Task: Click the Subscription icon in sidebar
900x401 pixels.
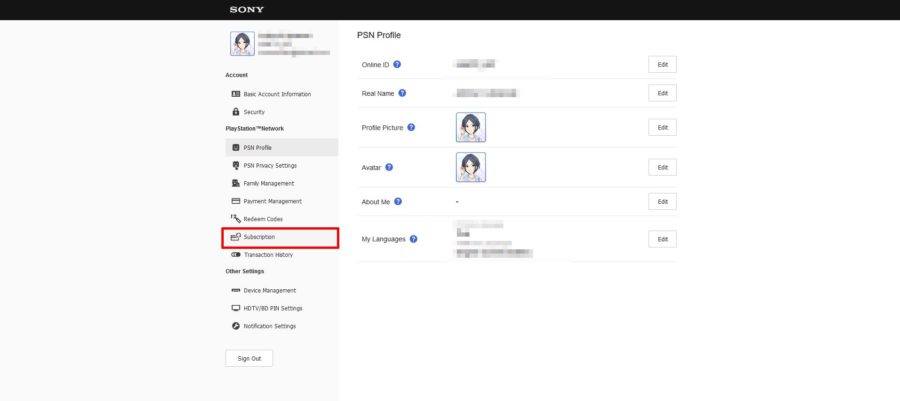Action: 235,237
